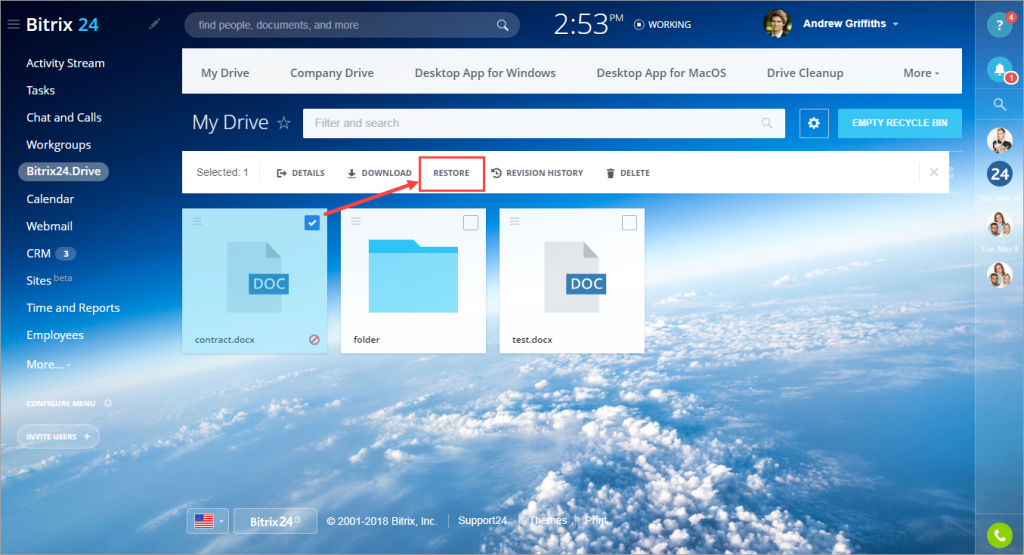
Task: Click the Print footer link
Action: [596, 520]
